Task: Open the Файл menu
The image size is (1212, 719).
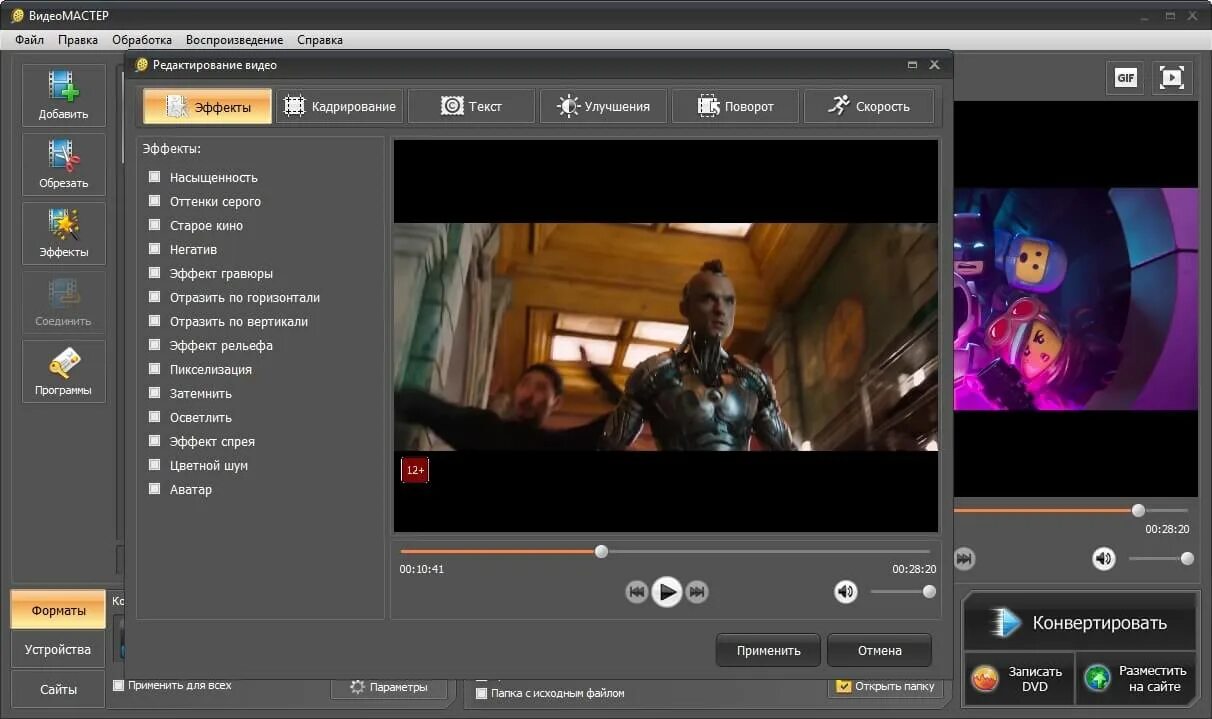Action: [x=29, y=40]
